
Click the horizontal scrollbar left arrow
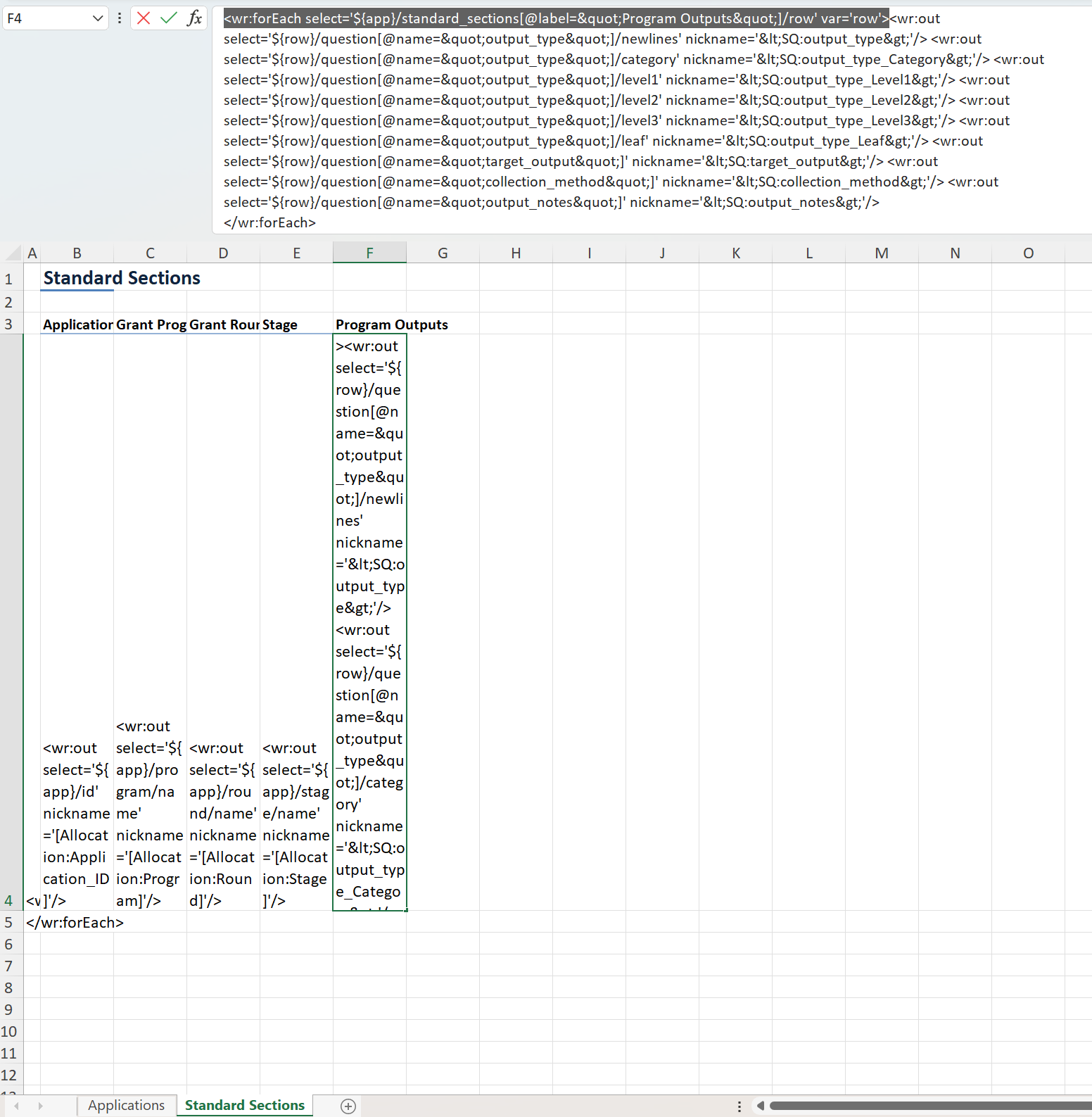(760, 1106)
